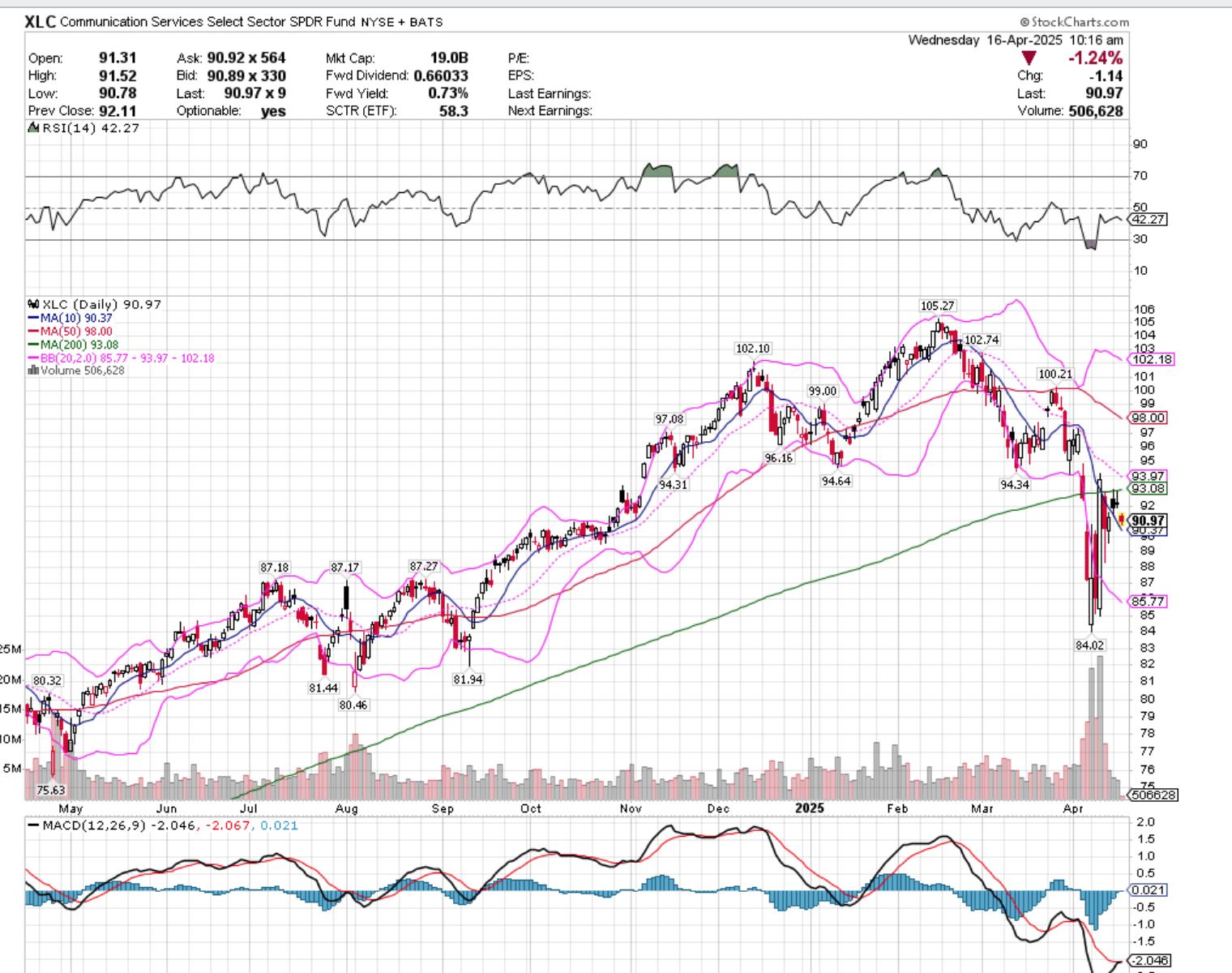Click the volume bars icon in the legend

(33, 371)
